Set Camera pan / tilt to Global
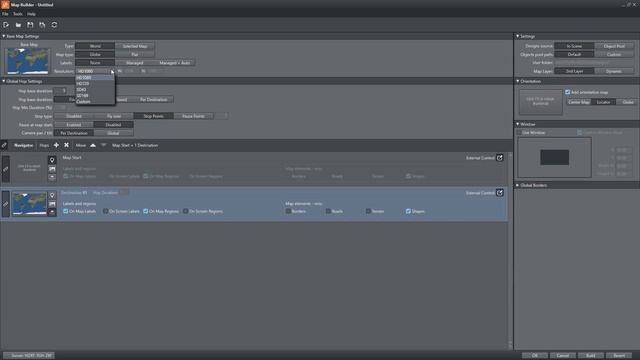 113,133
